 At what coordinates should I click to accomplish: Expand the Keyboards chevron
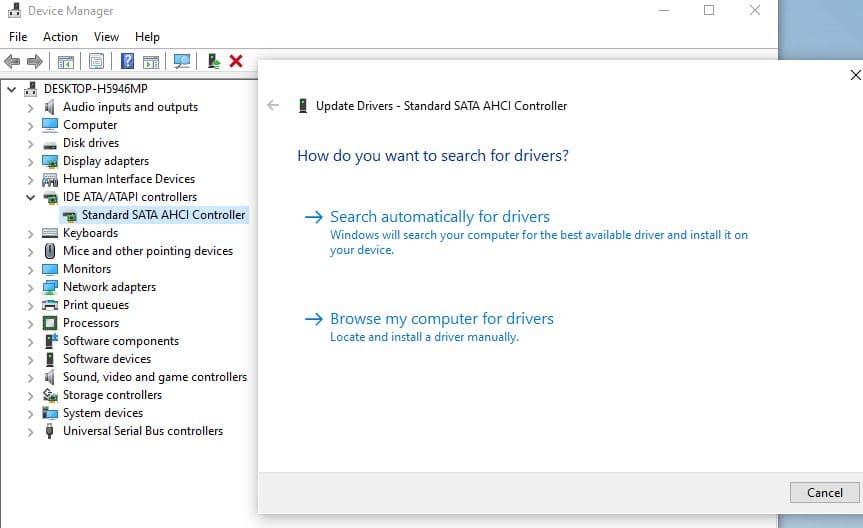tap(30, 234)
